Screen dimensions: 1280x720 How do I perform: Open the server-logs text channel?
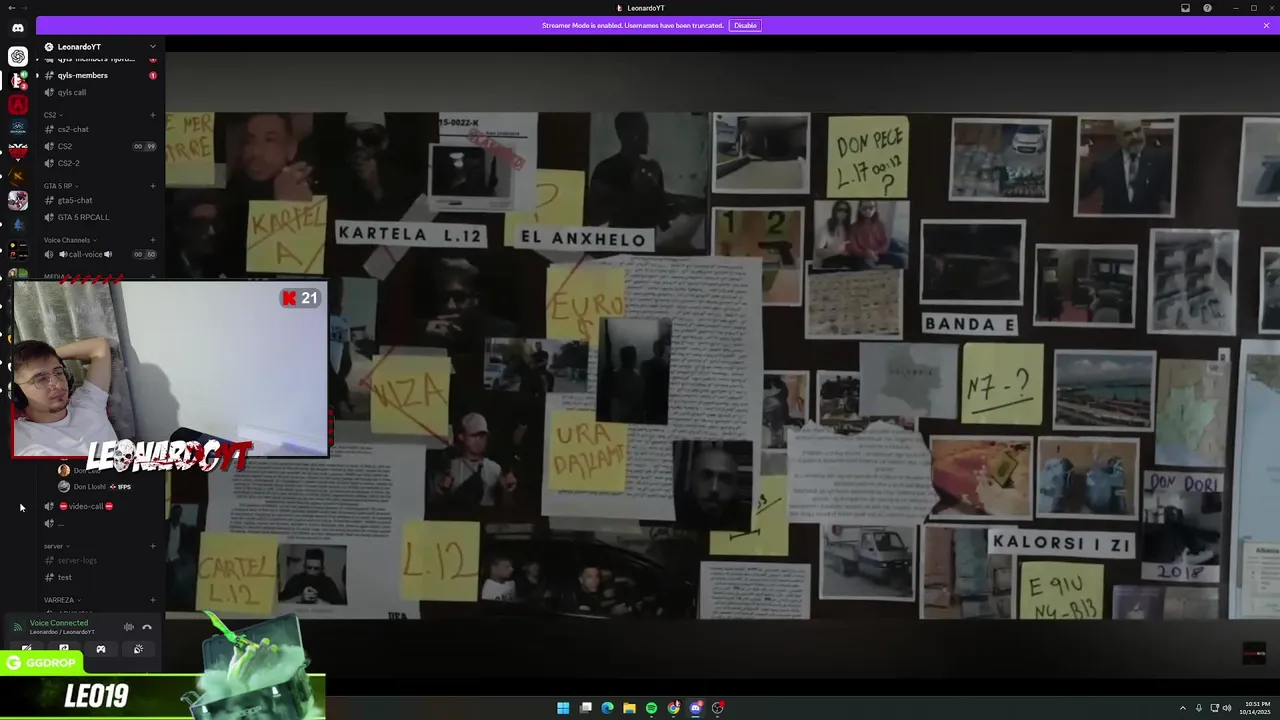pyautogui.click(x=100, y=561)
